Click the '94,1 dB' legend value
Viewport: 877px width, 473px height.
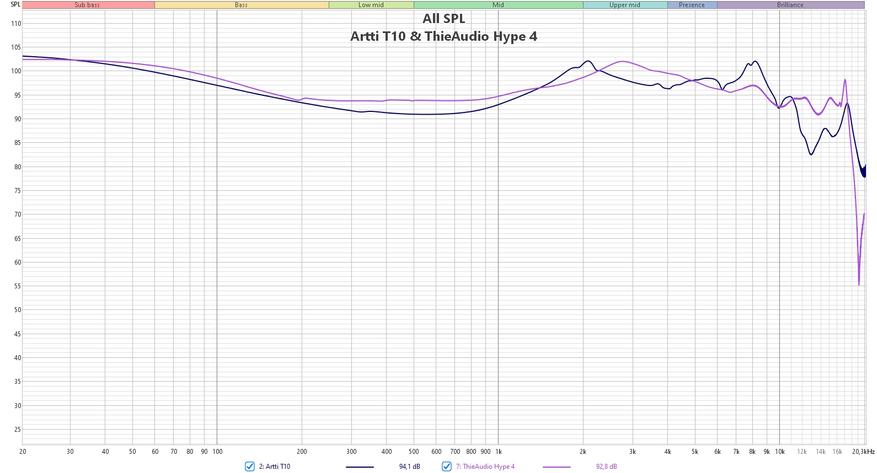(409, 466)
